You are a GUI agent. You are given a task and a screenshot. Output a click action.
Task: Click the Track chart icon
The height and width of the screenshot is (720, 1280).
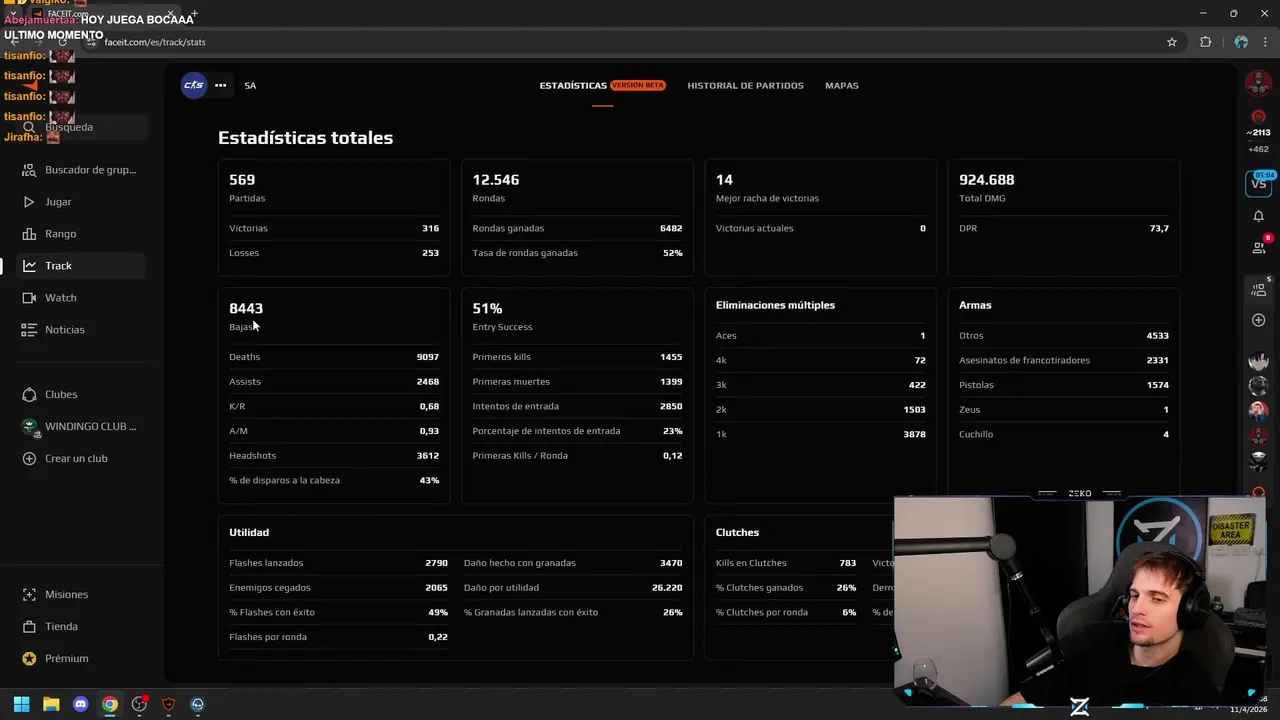(29, 266)
